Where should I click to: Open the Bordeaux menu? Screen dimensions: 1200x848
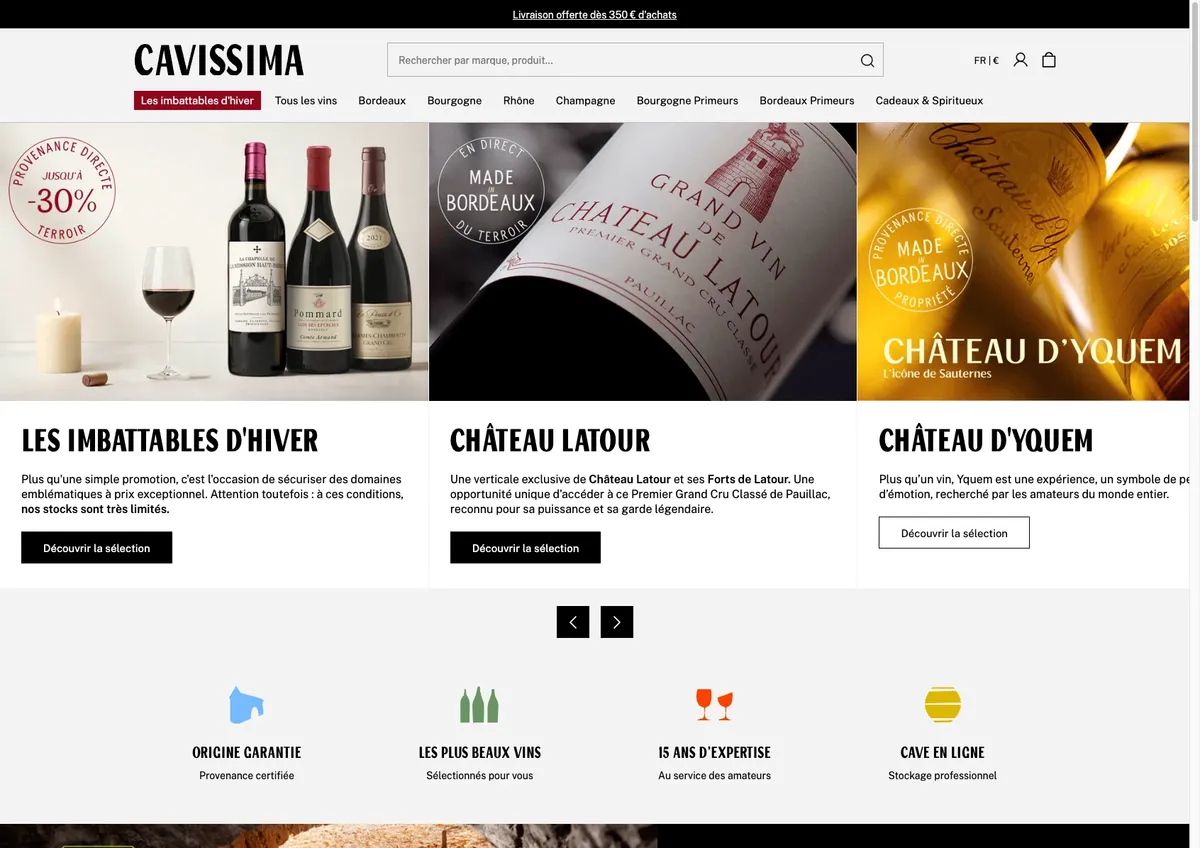[x=382, y=100]
